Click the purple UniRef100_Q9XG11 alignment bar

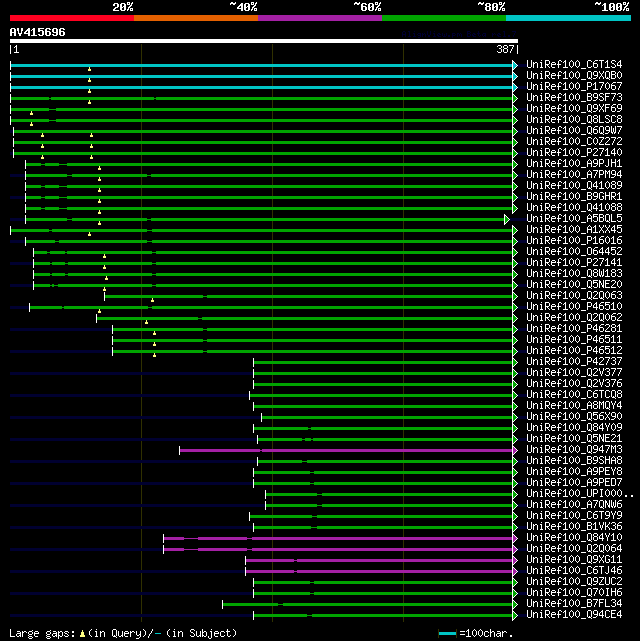379,560
